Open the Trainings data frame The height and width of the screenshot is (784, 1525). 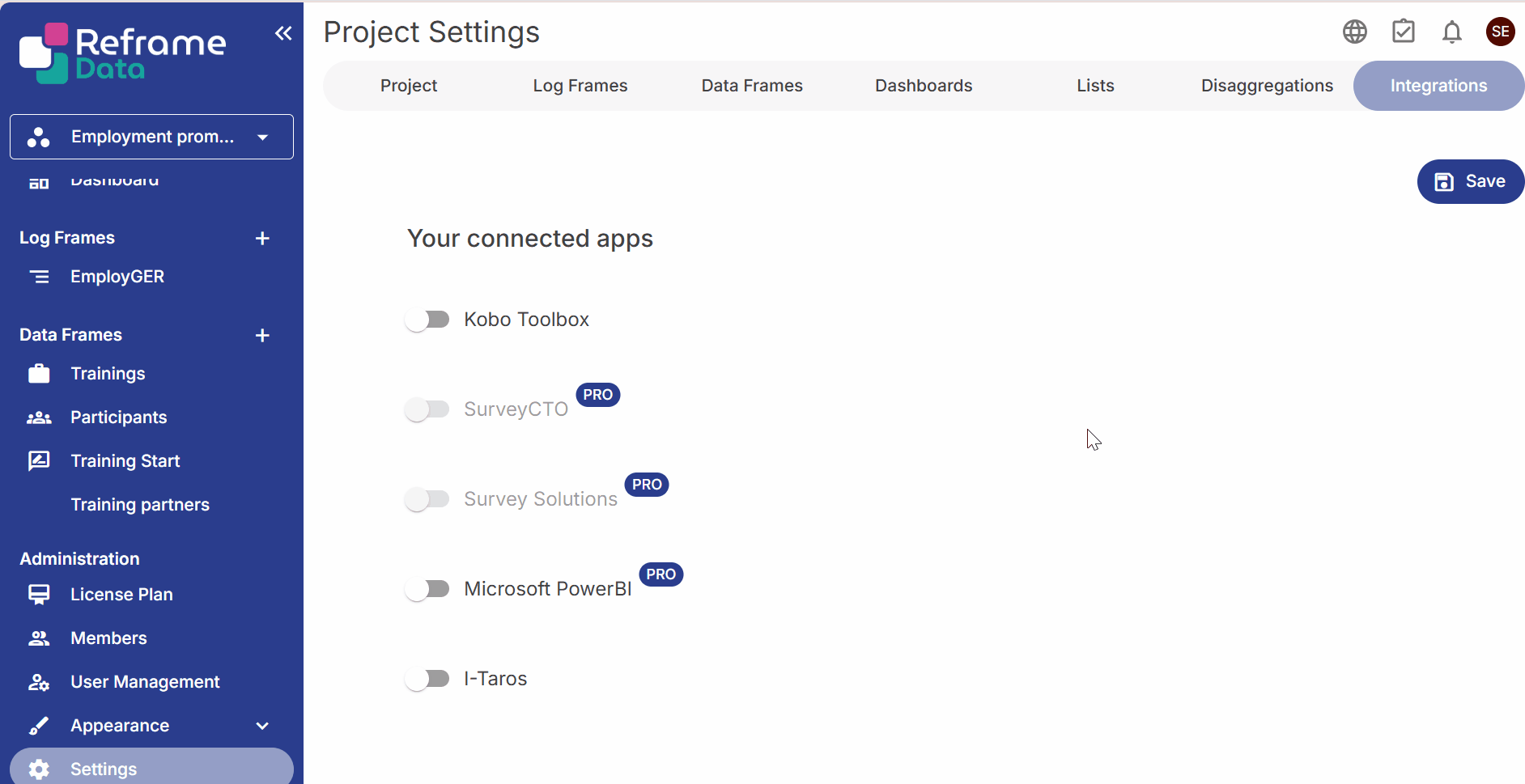click(107, 373)
